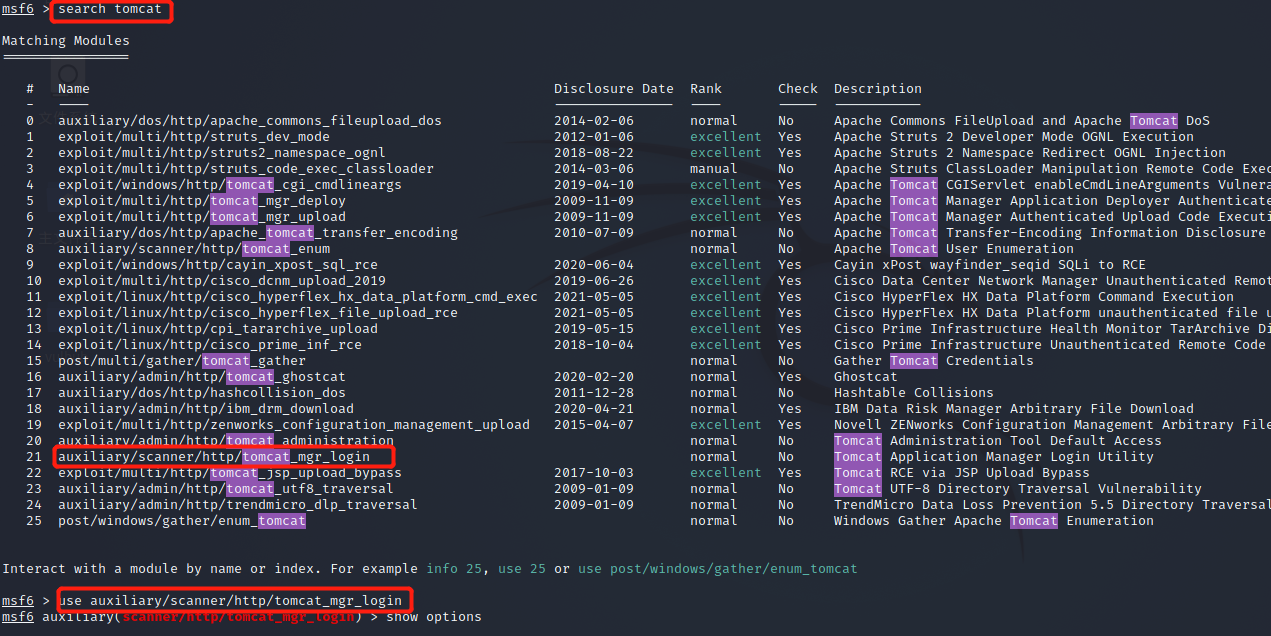Screen dimensions: 1271x636
Task: Click the Disclosure Date column header
Action: pos(613,88)
